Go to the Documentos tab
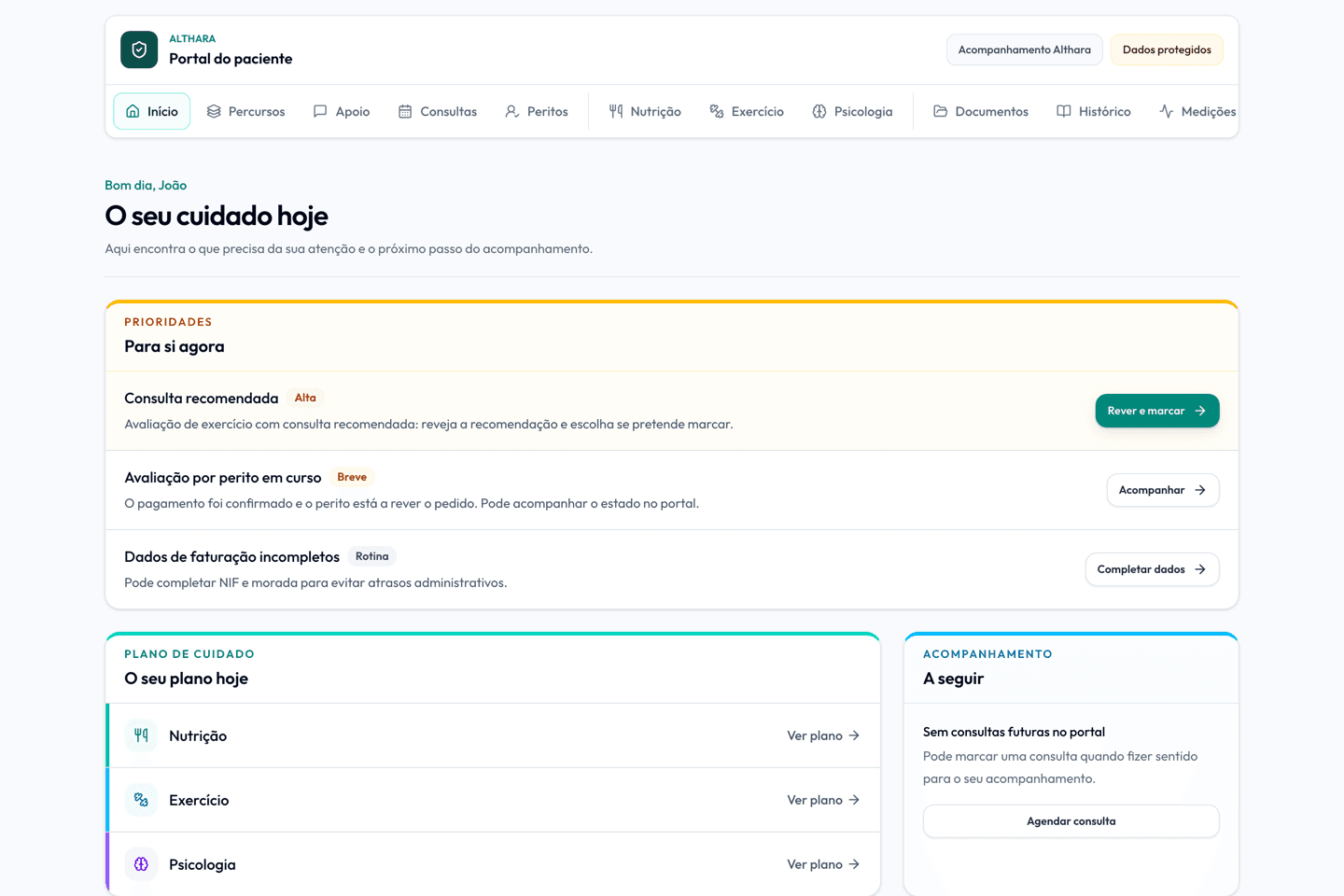Viewport: 1344px width, 896px height. click(981, 111)
